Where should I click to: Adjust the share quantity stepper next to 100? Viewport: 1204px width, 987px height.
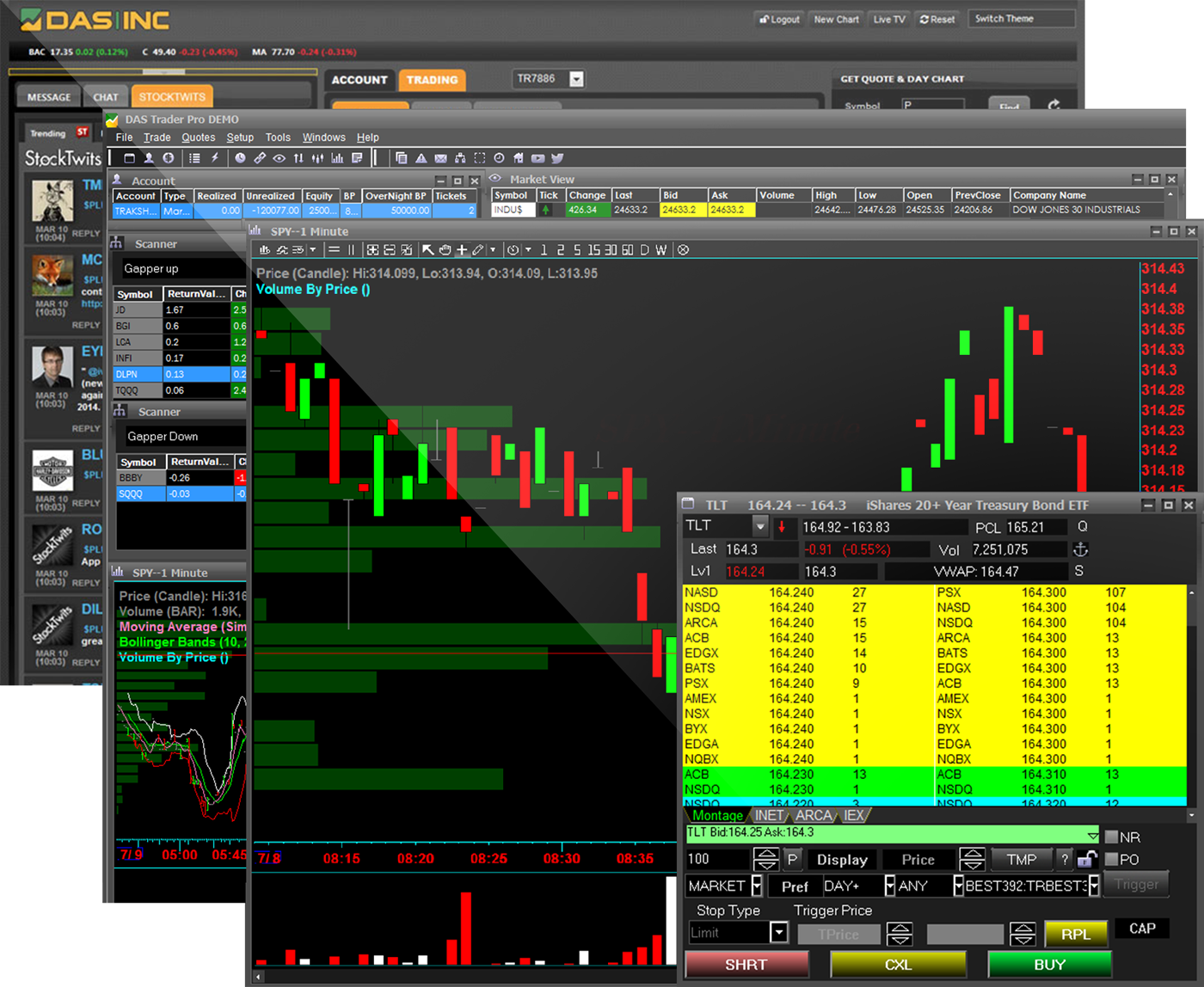(764, 859)
